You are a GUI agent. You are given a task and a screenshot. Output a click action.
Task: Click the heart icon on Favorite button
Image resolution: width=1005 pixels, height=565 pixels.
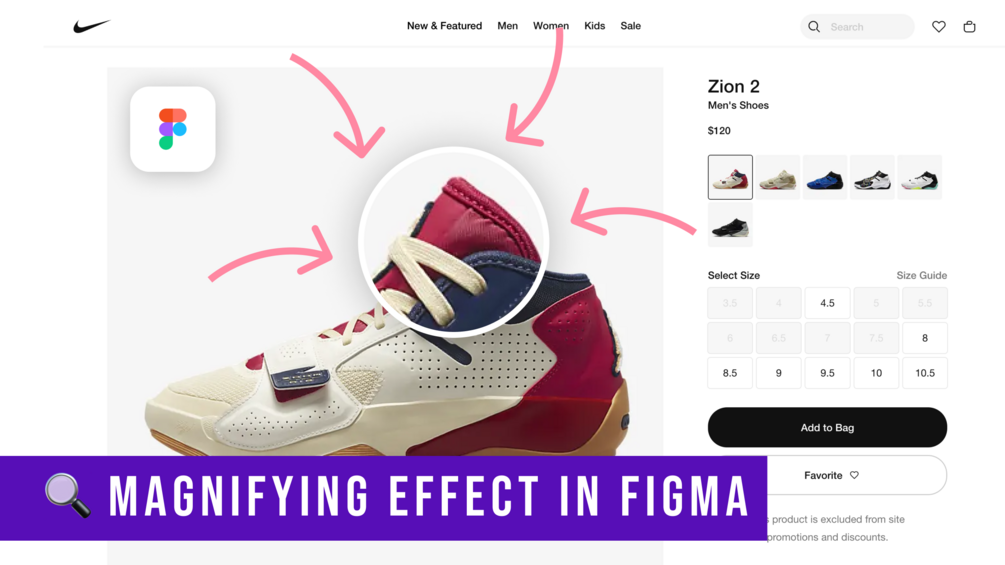click(854, 475)
